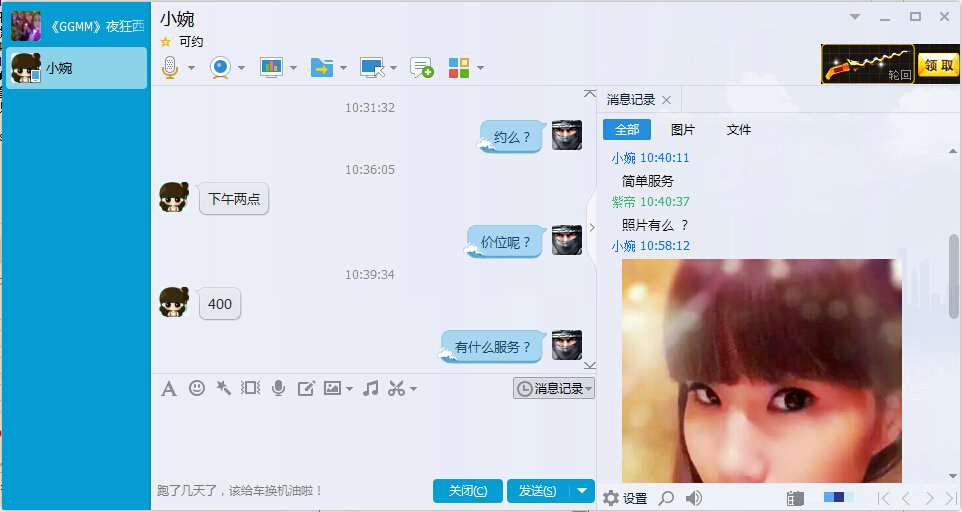Select the 《GGMM》夜狂西 conversation tab
The width and height of the screenshot is (962, 512).
click(x=76, y=26)
